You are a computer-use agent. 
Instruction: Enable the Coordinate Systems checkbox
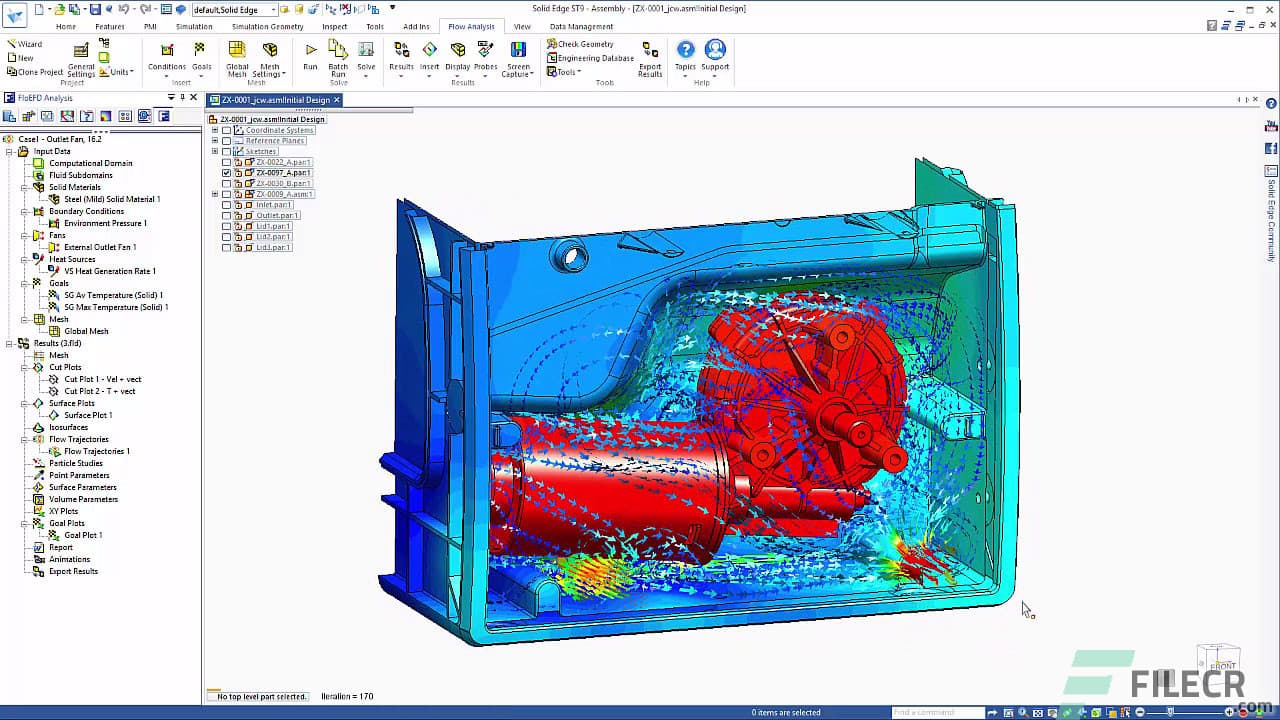[x=226, y=130]
